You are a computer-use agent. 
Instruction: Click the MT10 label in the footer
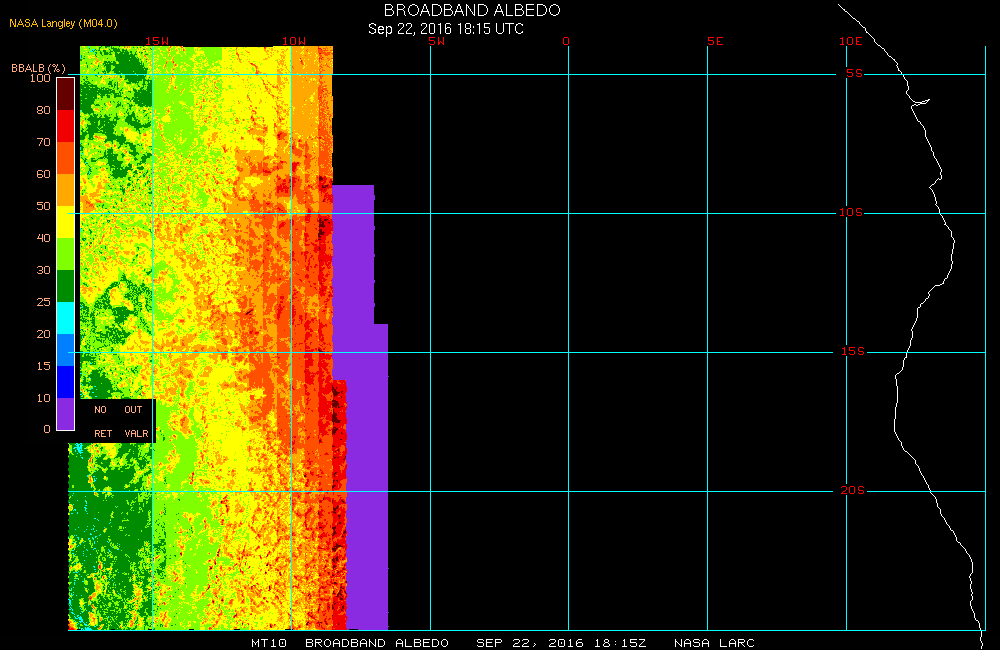270,642
